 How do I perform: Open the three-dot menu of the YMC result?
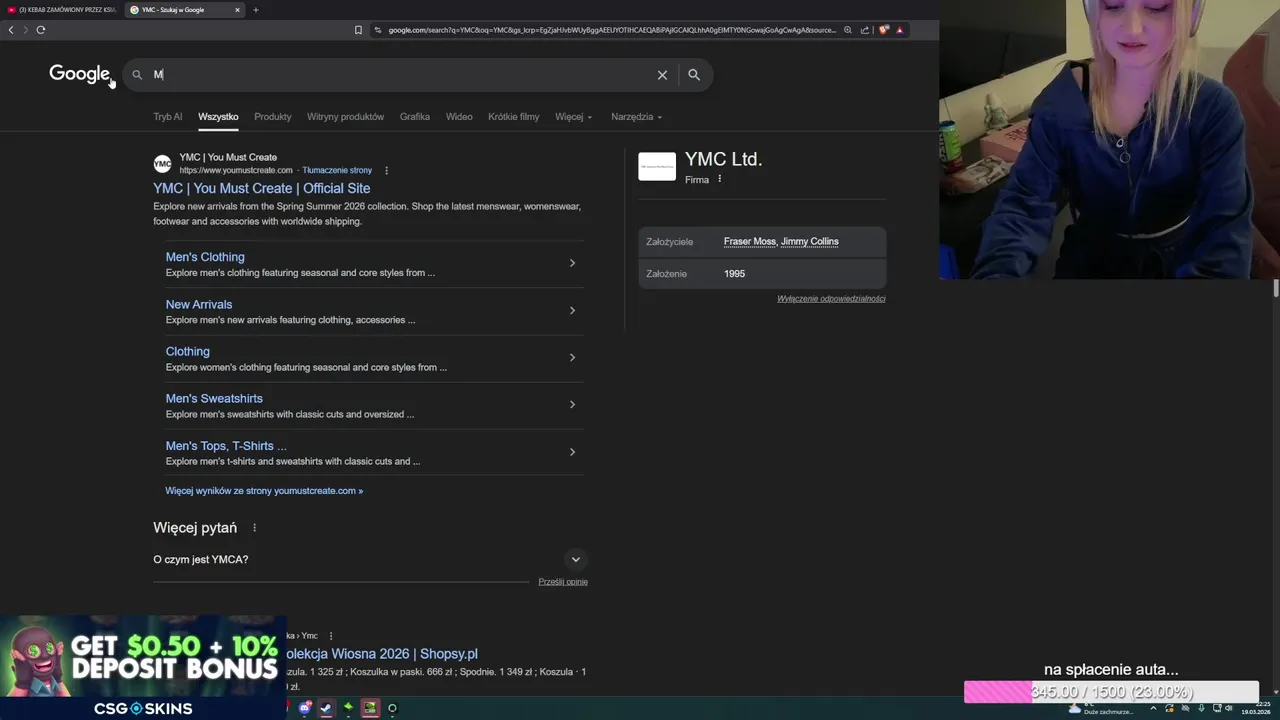click(x=386, y=171)
